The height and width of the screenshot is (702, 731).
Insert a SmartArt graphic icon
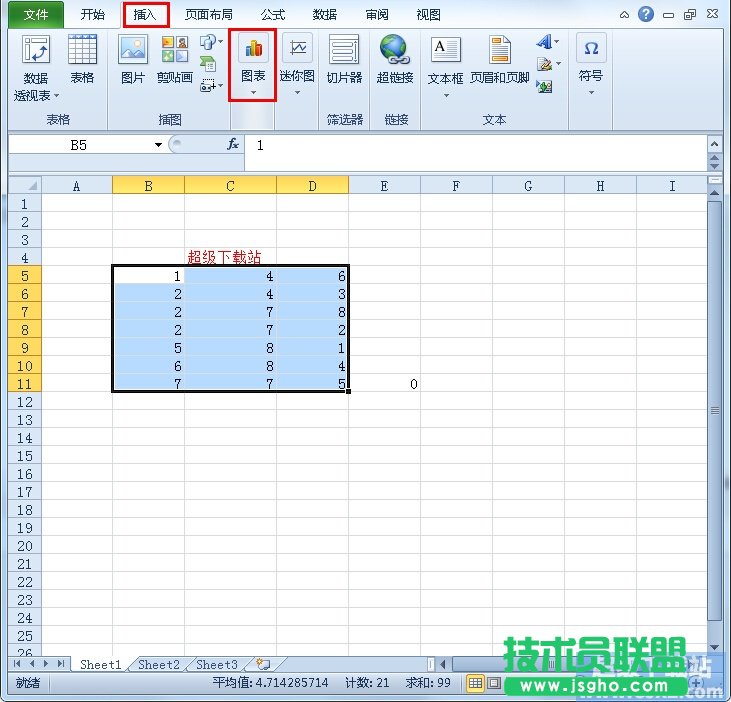click(207, 63)
